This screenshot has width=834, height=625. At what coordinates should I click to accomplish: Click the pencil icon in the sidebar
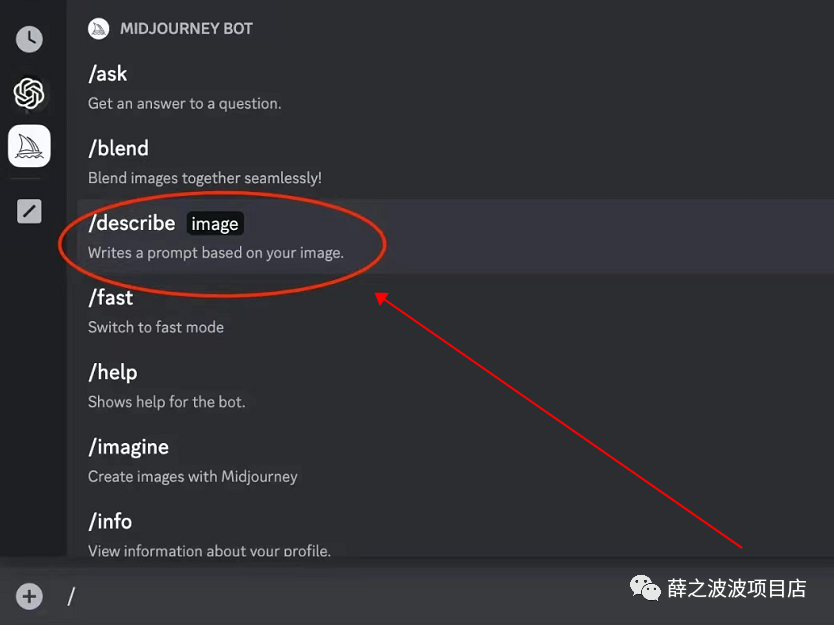click(29, 211)
